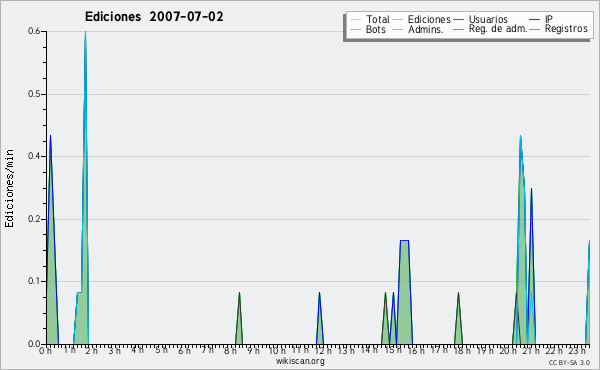Viewport: 600px width, 370px height.
Task: Click the 18 h label on the time axis
Action: 462,350
